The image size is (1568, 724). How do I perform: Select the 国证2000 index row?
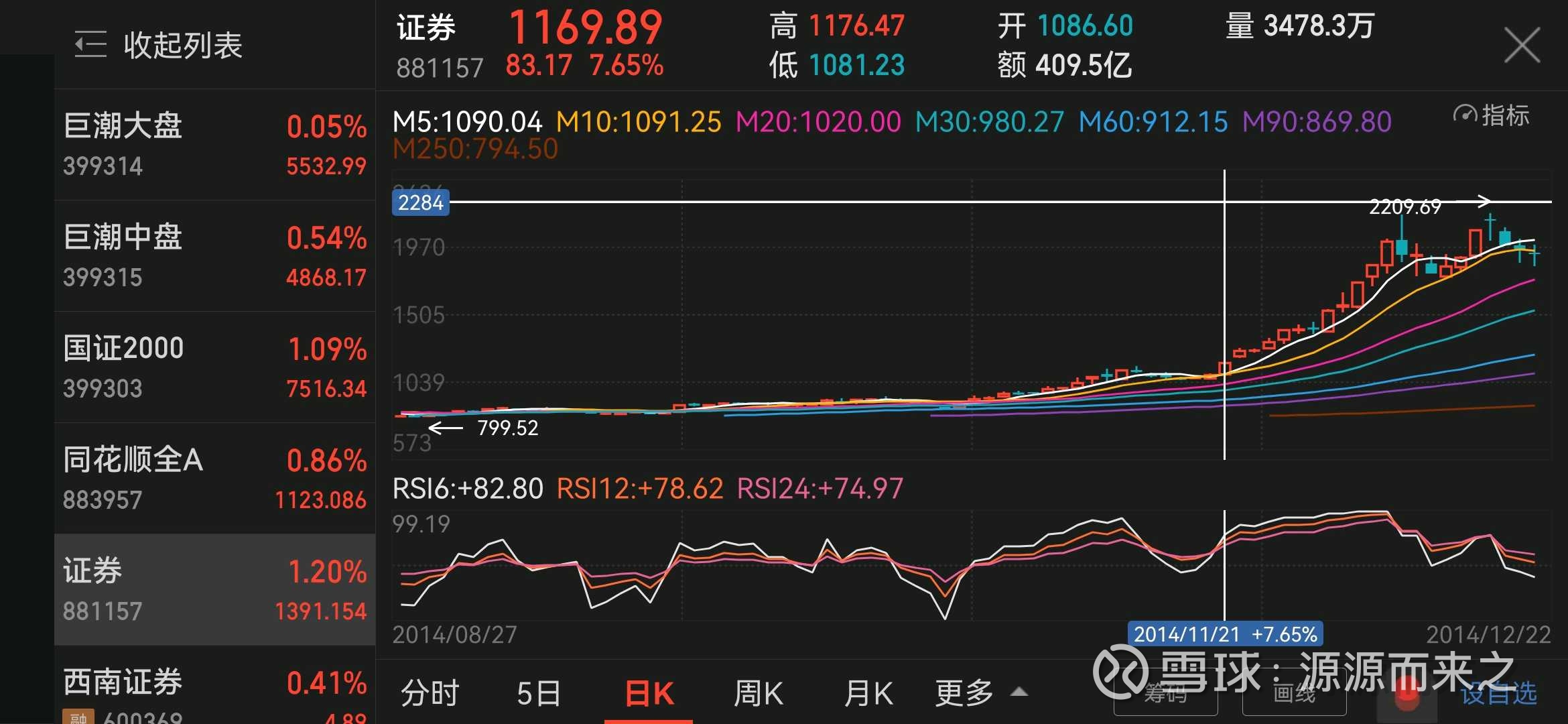click(214, 367)
